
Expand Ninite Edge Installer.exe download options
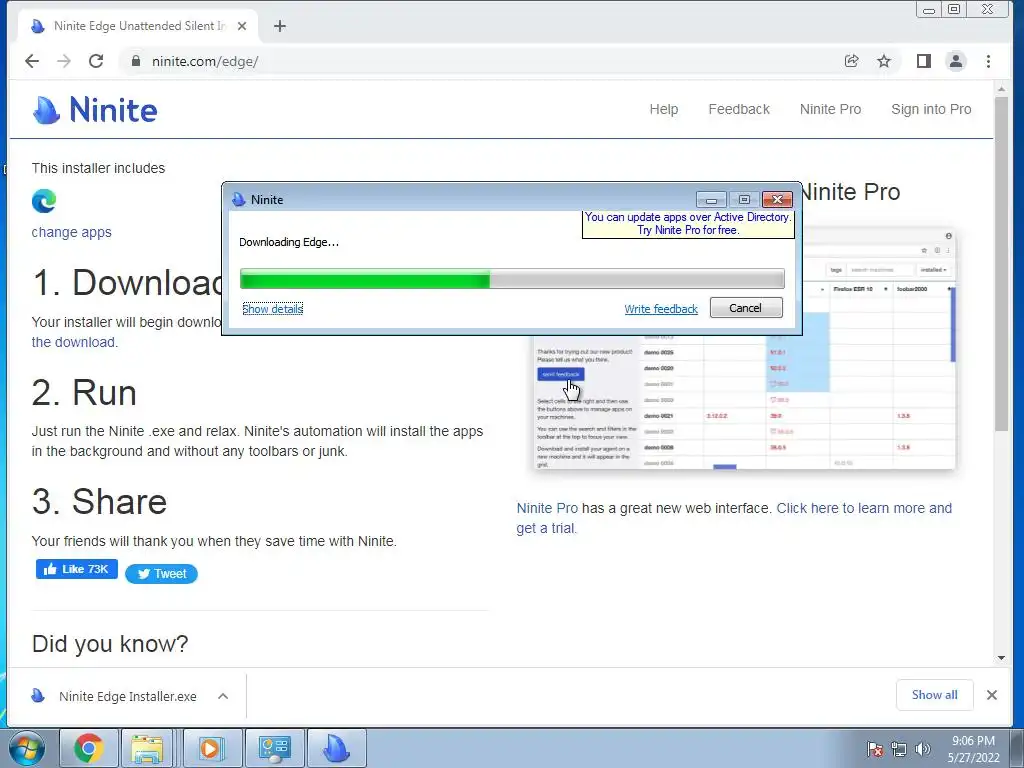point(223,696)
